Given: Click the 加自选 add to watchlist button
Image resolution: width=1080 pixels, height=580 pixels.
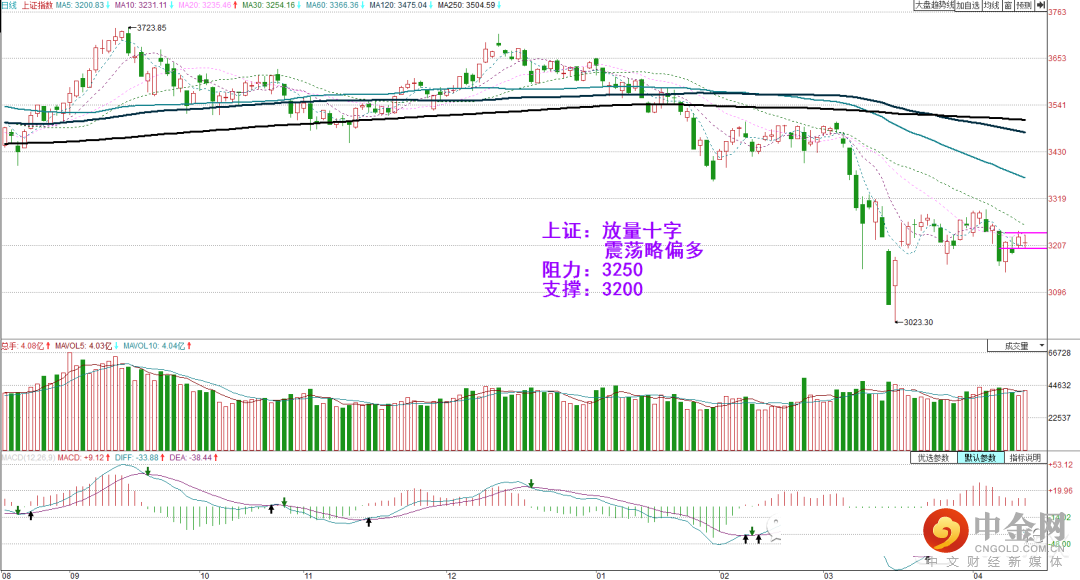Looking at the screenshot, I should click(x=968, y=5).
